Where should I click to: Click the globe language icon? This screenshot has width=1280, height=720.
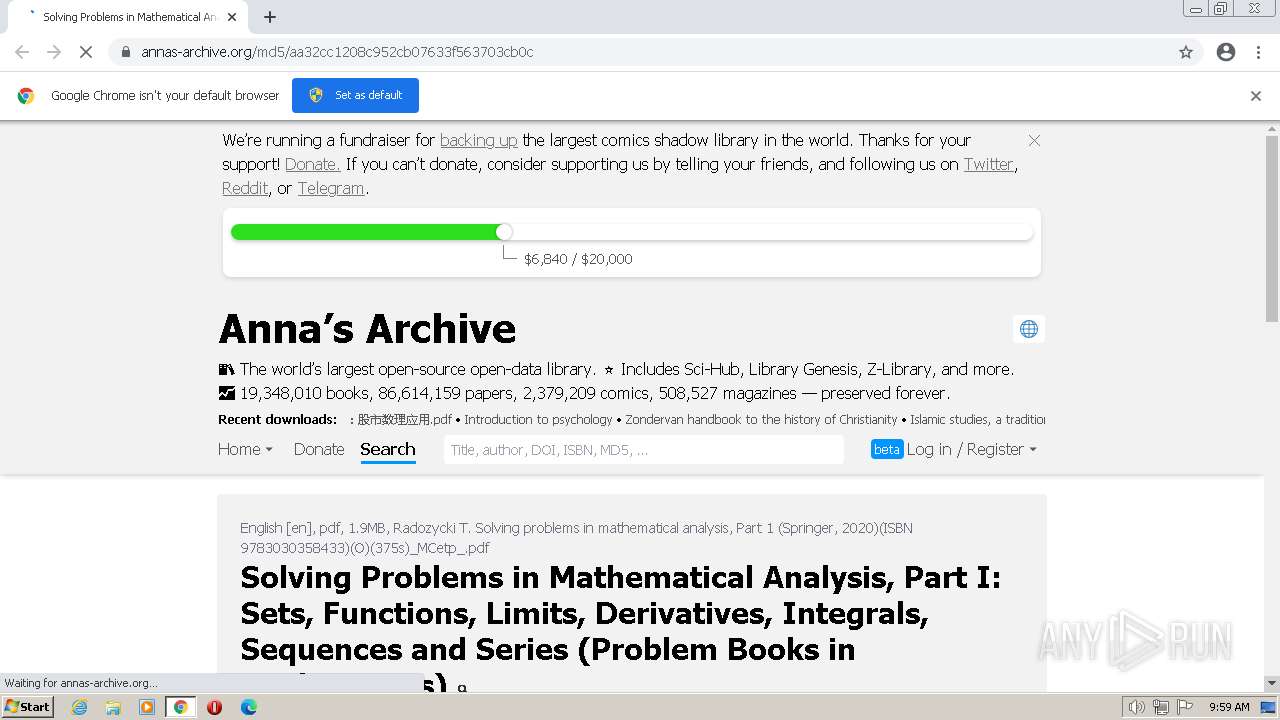(x=1028, y=329)
